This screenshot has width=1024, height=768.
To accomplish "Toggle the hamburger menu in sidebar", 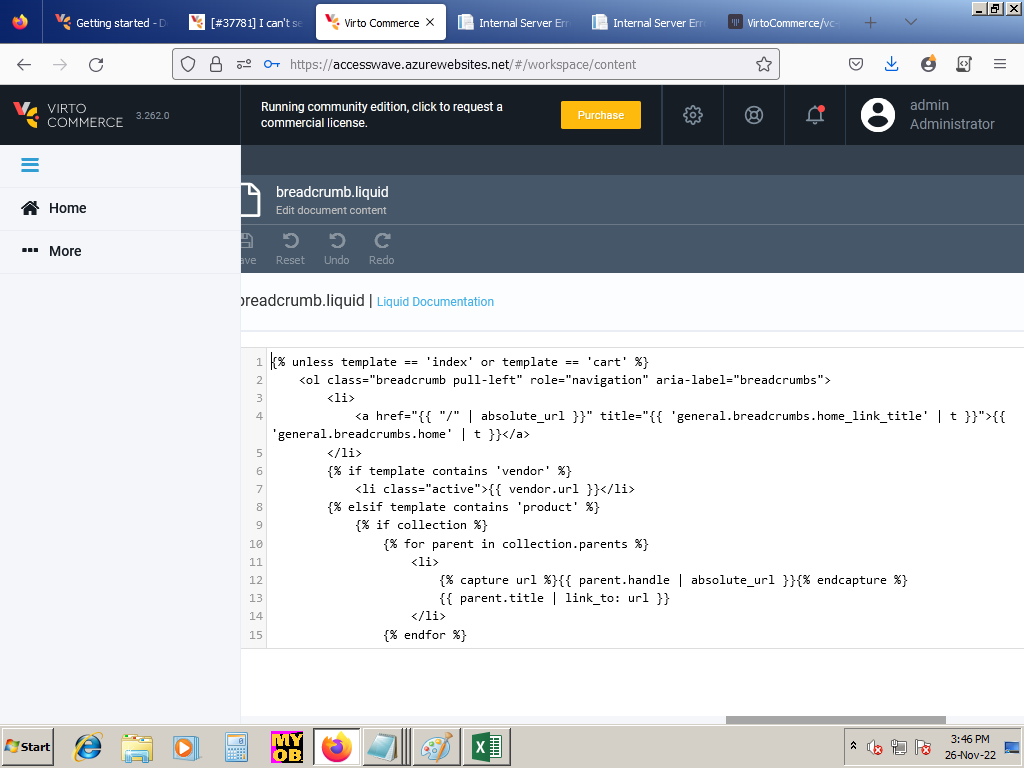I will (30, 166).
